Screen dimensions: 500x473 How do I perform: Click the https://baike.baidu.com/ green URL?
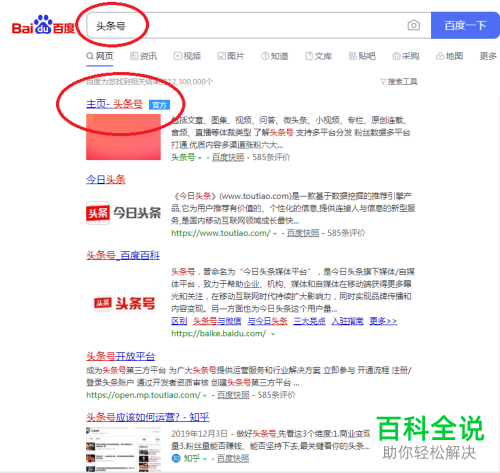coord(219,333)
